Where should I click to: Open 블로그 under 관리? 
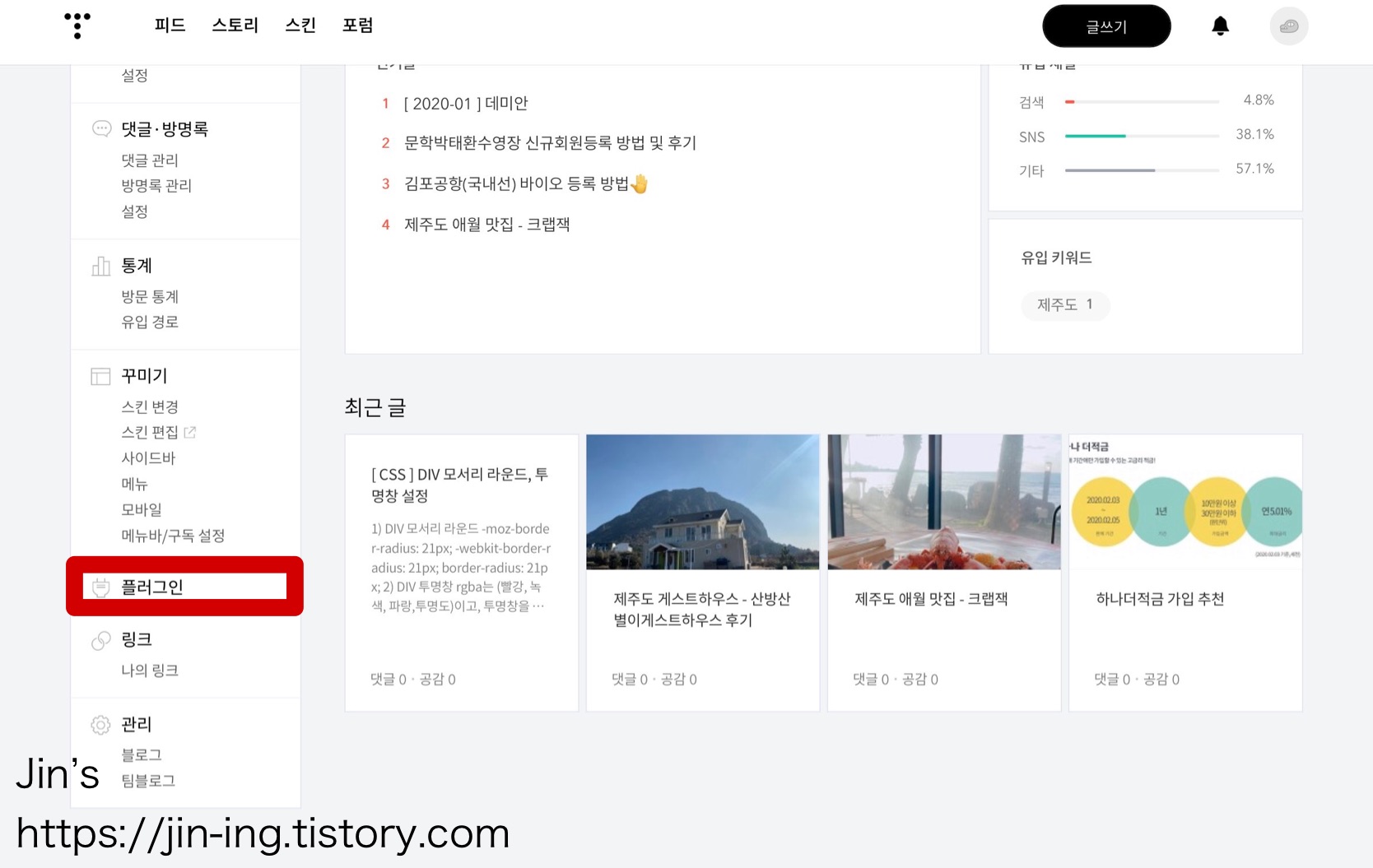pyautogui.click(x=142, y=754)
